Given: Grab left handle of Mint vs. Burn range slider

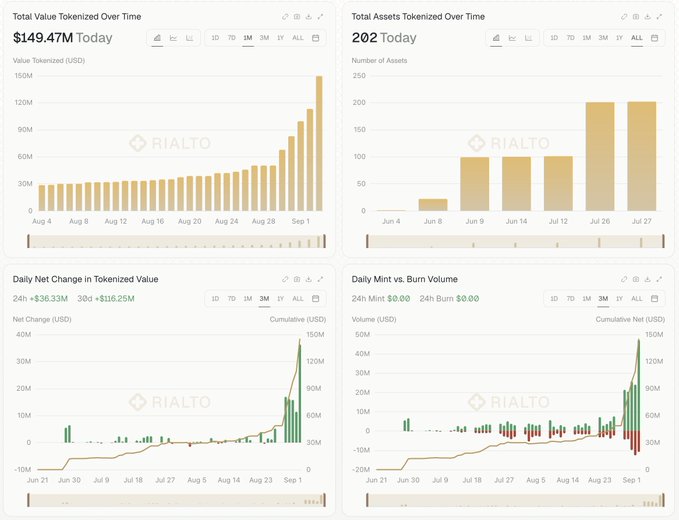Looking at the screenshot, I should coord(368,500).
